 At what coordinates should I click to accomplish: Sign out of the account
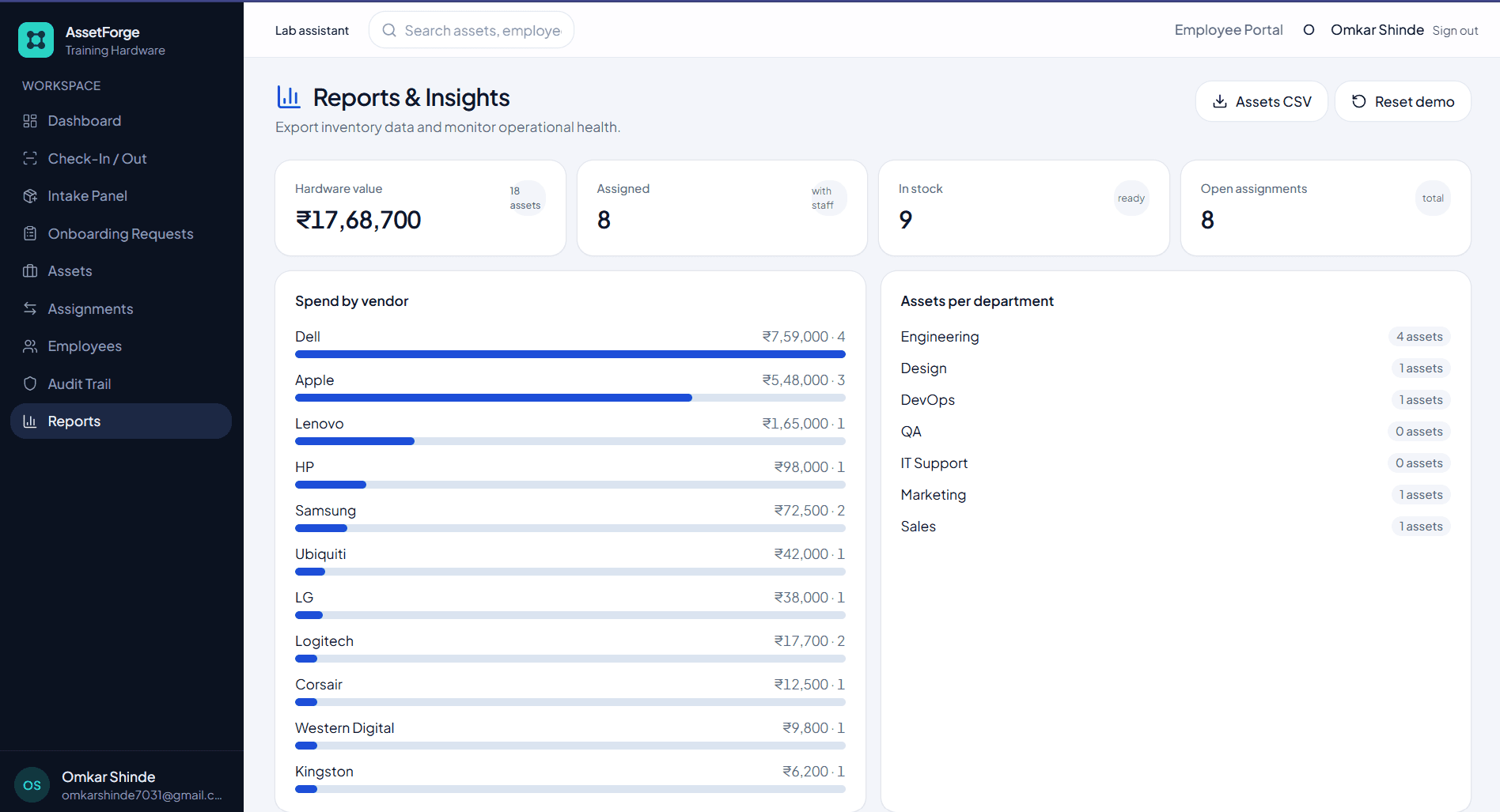[x=1455, y=31]
